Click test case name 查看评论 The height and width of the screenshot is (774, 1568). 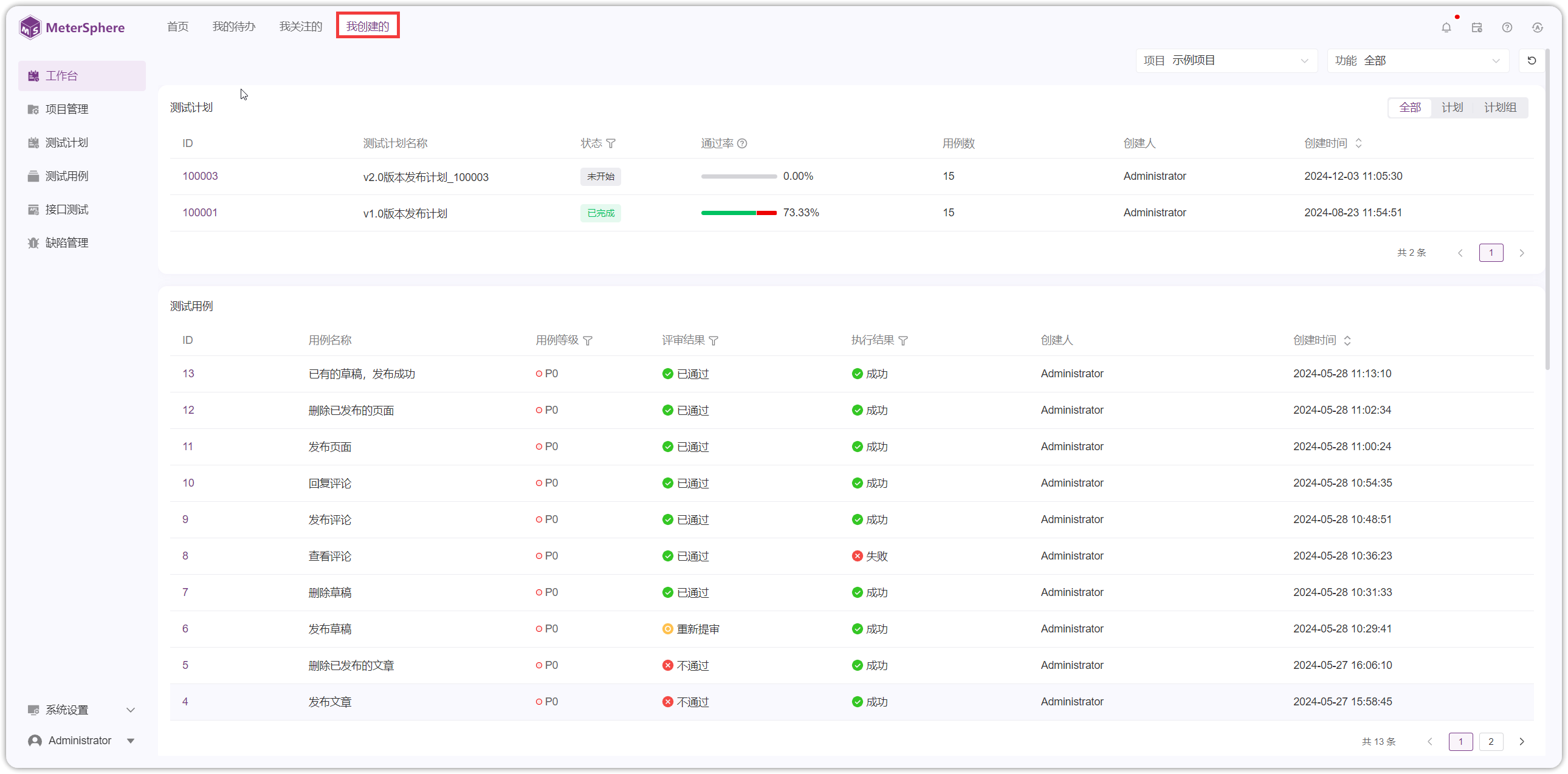pyautogui.click(x=329, y=556)
